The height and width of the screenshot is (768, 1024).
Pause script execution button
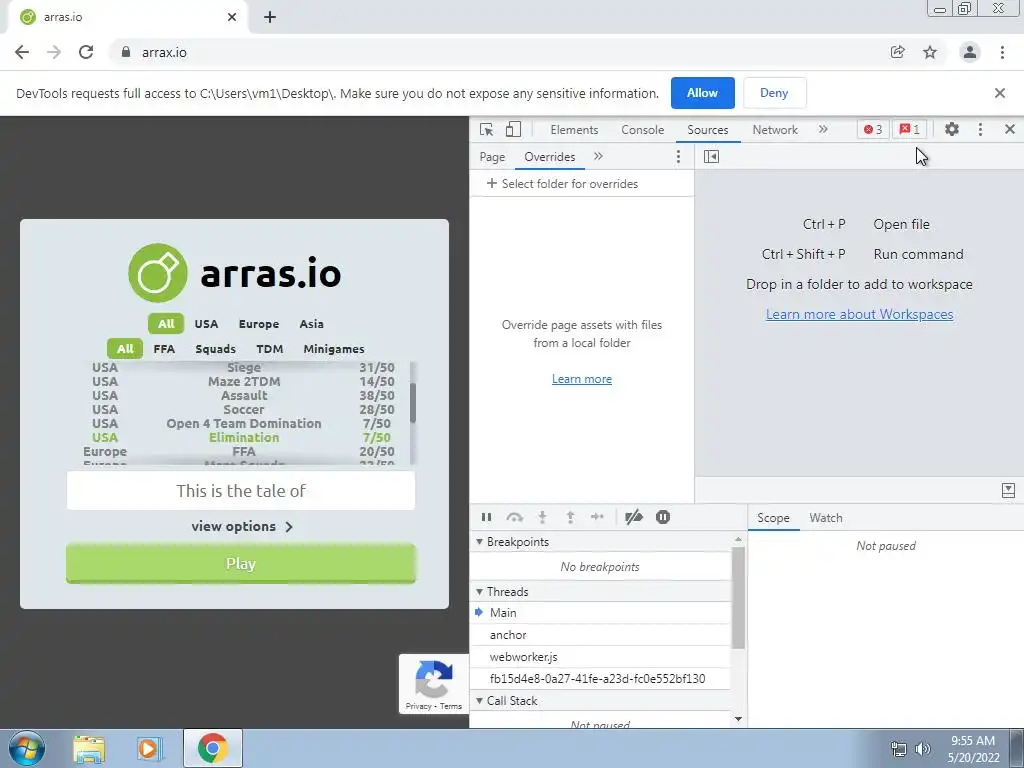[x=487, y=517]
